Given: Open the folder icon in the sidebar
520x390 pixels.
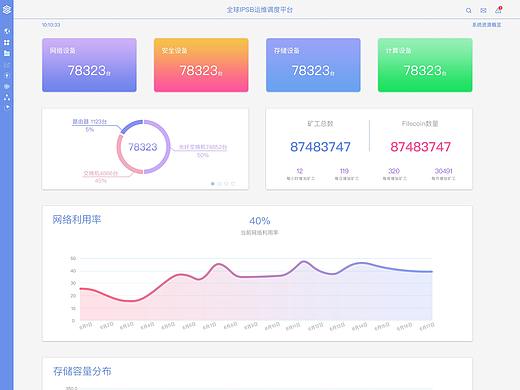Looking at the screenshot, I should point(7,53).
